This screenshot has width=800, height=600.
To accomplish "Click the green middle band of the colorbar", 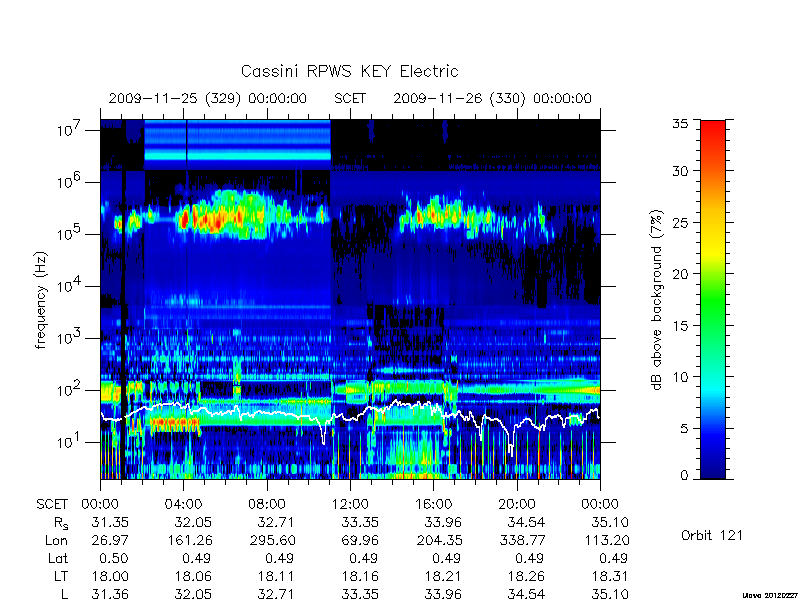I will pyautogui.click(x=713, y=301).
